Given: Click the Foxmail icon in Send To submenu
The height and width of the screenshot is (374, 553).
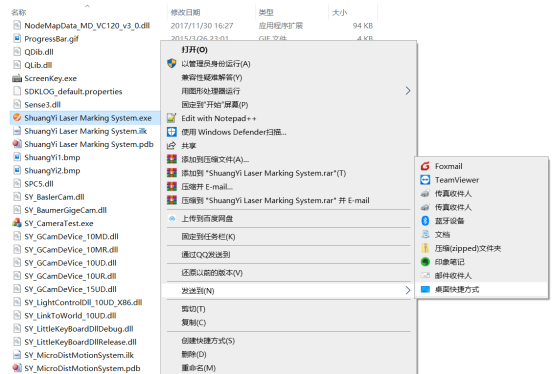Looking at the screenshot, I should tap(425, 166).
